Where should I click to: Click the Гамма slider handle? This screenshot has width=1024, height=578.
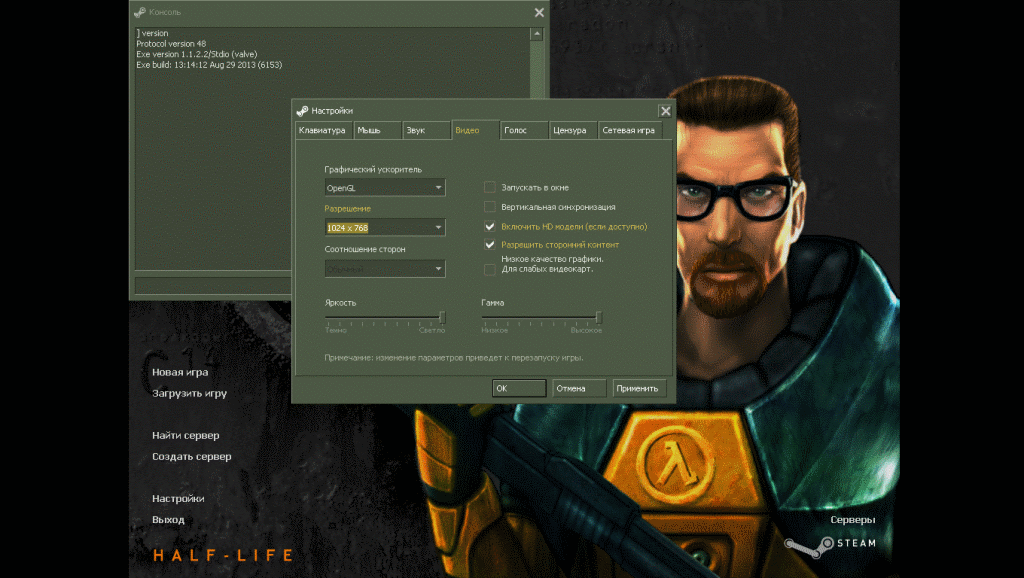598,317
